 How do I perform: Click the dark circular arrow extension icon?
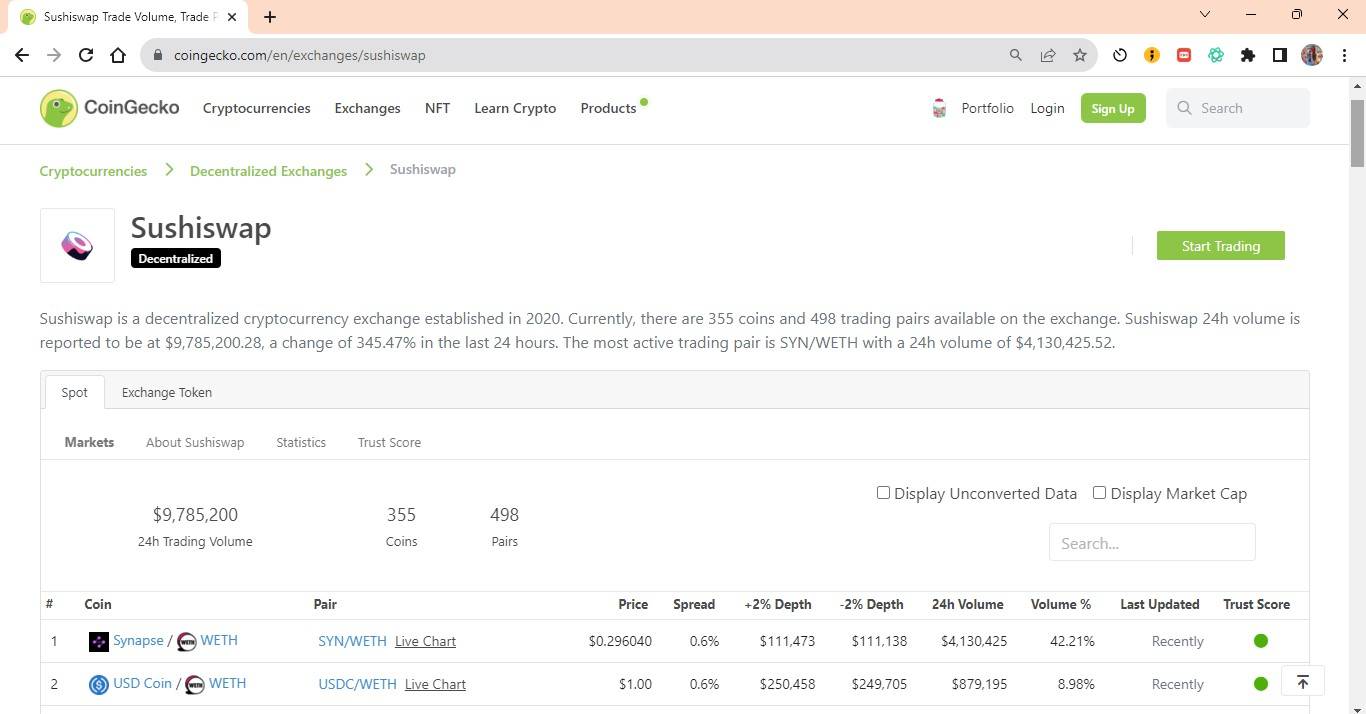[1120, 55]
